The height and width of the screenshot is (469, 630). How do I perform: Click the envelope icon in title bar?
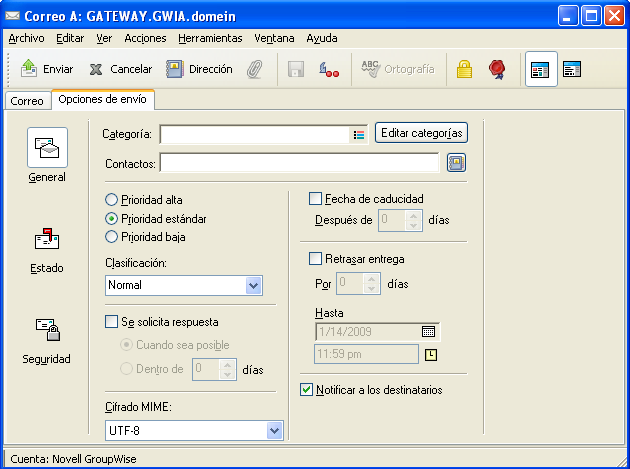12,16
